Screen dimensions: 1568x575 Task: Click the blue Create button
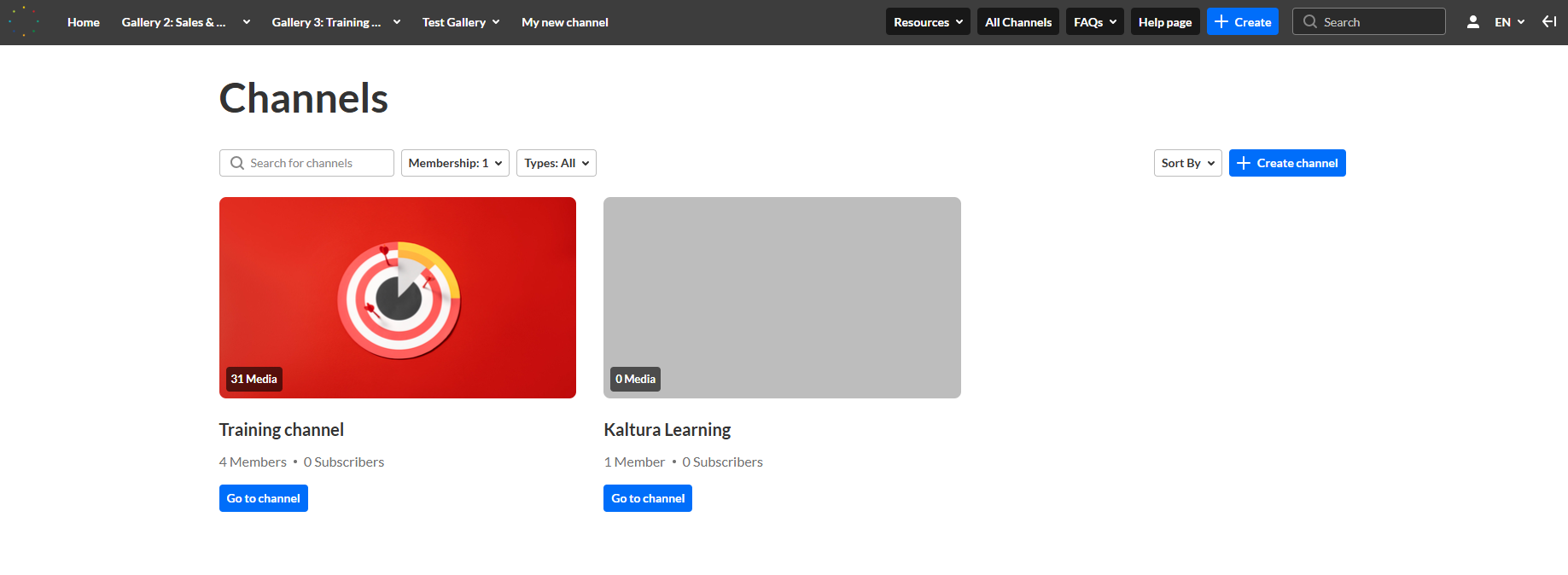click(1243, 22)
